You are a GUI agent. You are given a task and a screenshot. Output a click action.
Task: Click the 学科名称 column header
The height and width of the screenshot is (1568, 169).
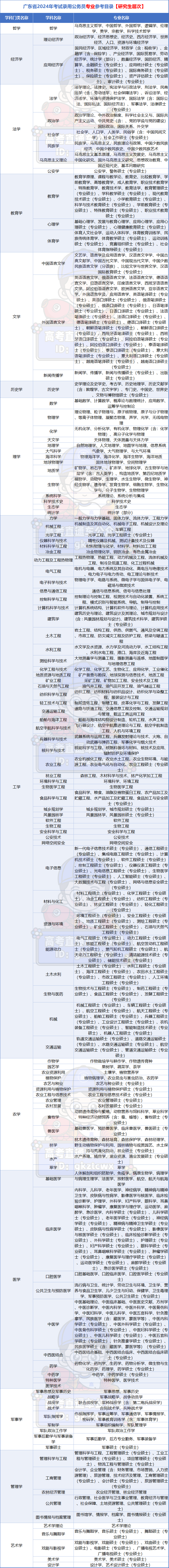53,18
